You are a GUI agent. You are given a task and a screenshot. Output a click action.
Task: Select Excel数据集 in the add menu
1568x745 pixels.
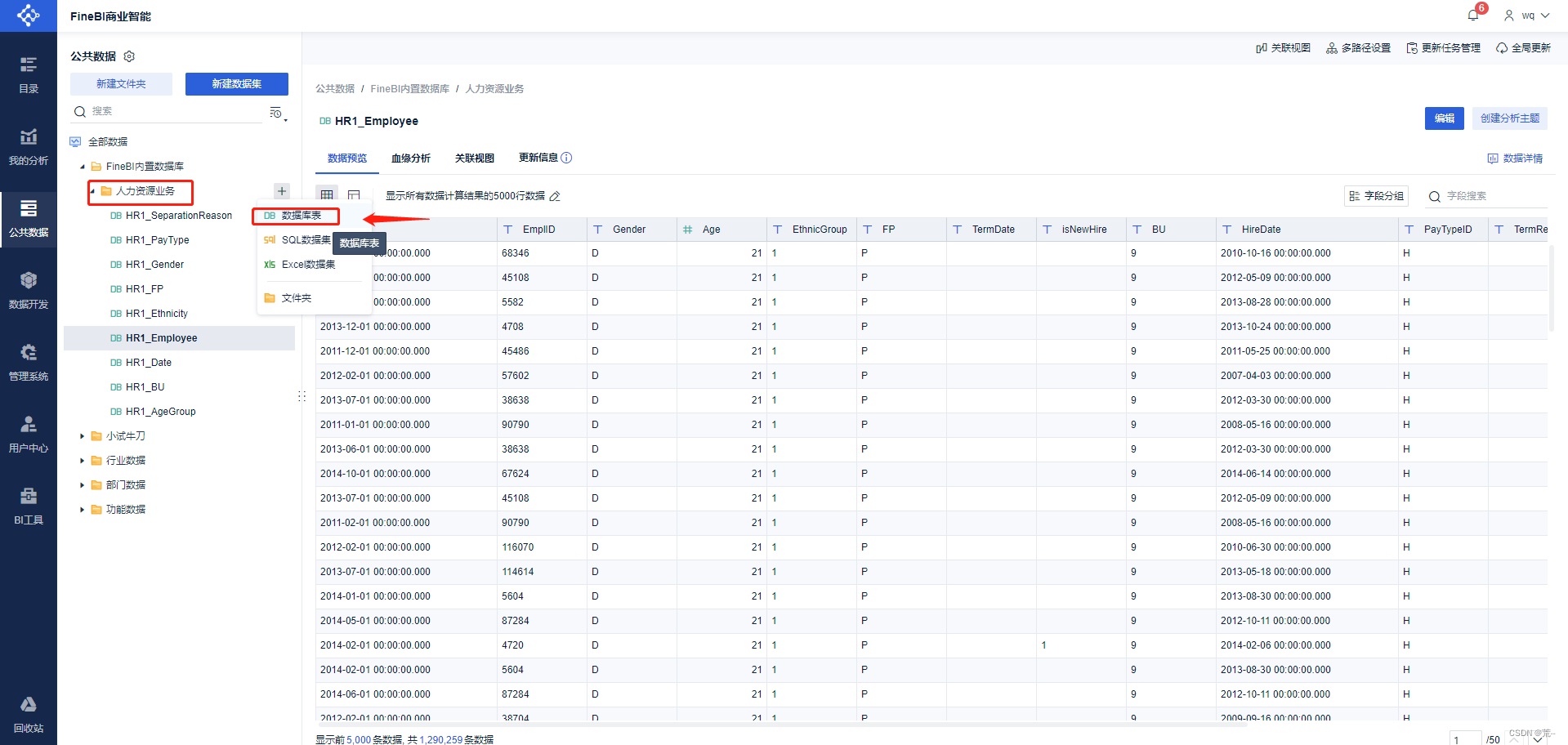[x=310, y=265]
